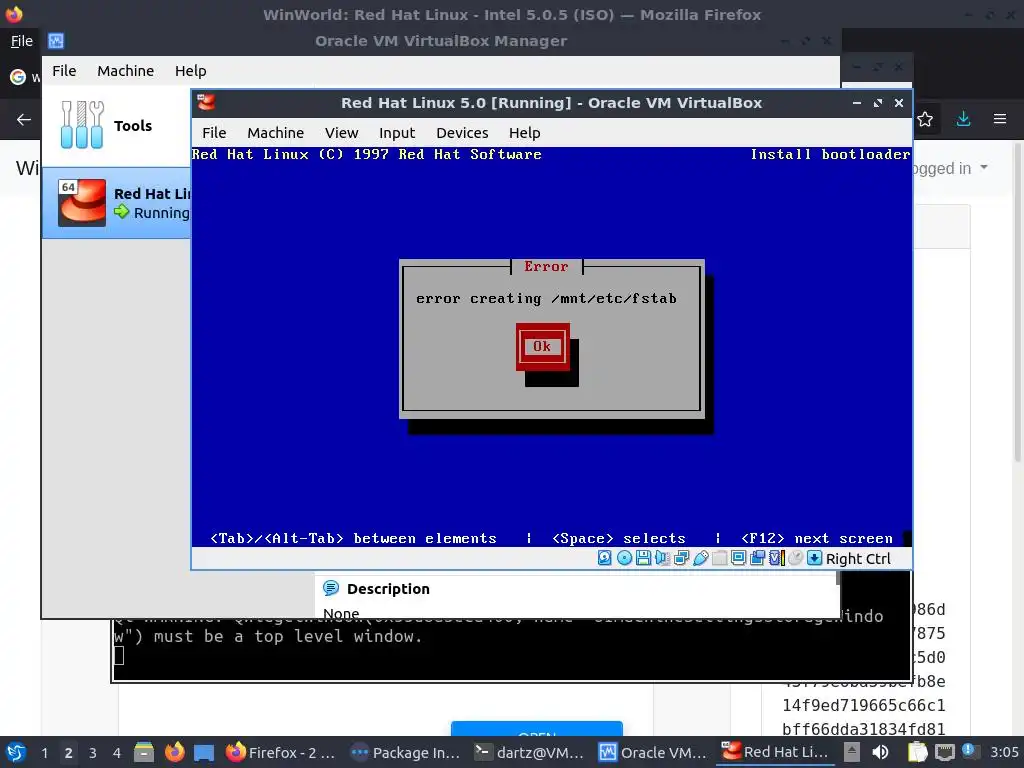The image size is (1024, 768).
Task: Open Firefox File menu
Action: pos(22,41)
